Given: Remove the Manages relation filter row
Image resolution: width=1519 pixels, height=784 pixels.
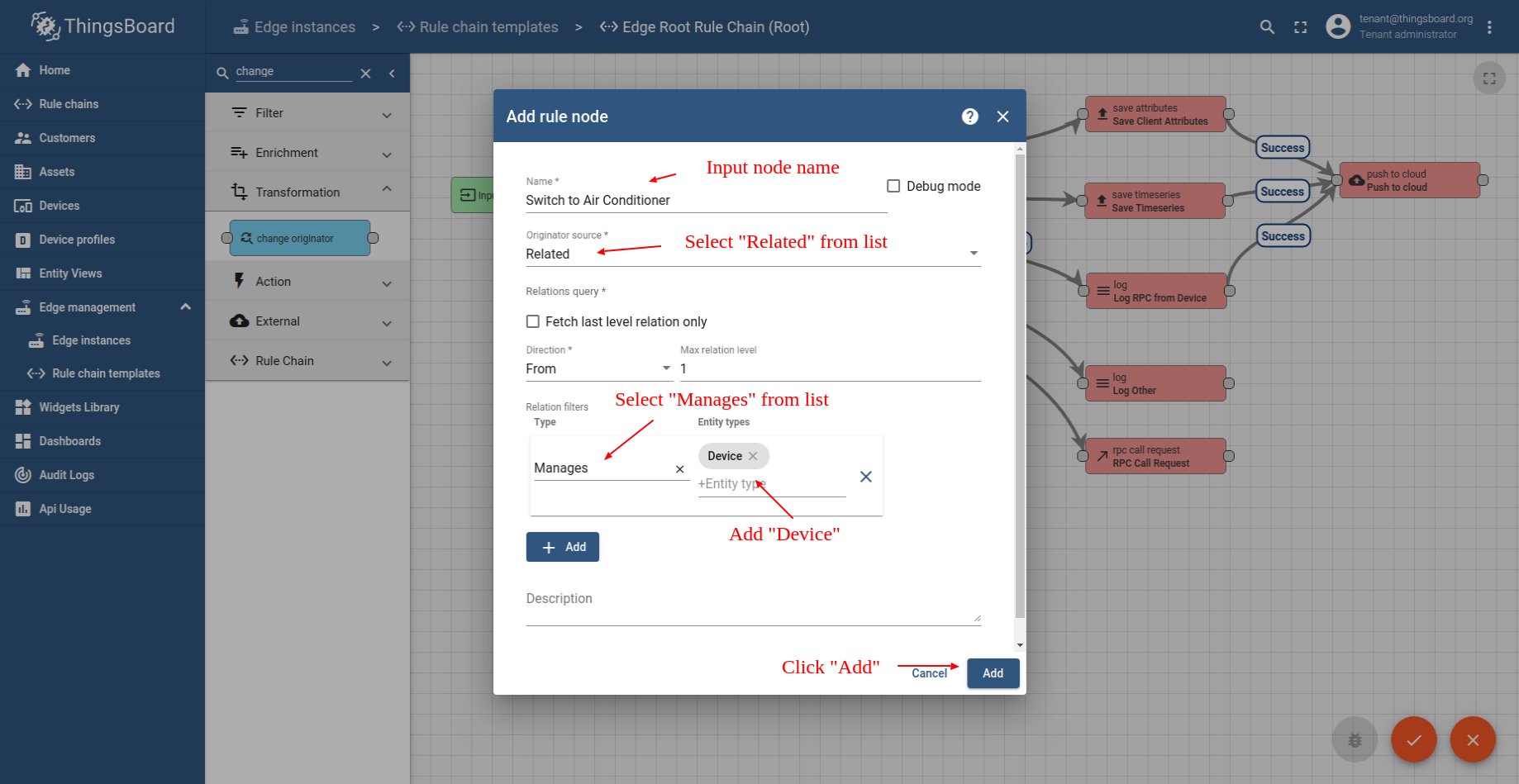Looking at the screenshot, I should click(866, 477).
